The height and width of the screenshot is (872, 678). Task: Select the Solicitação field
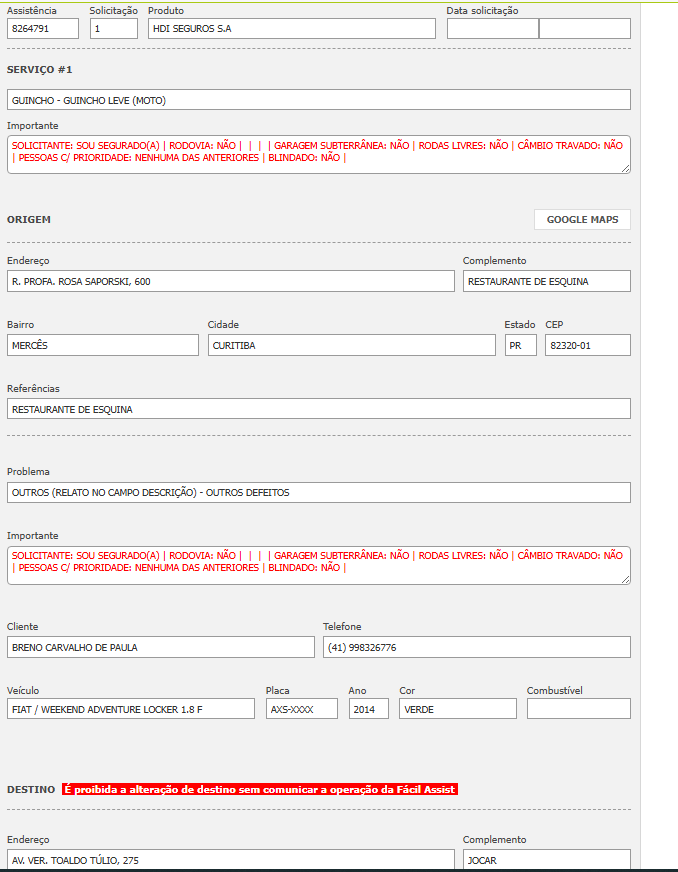(x=113, y=29)
